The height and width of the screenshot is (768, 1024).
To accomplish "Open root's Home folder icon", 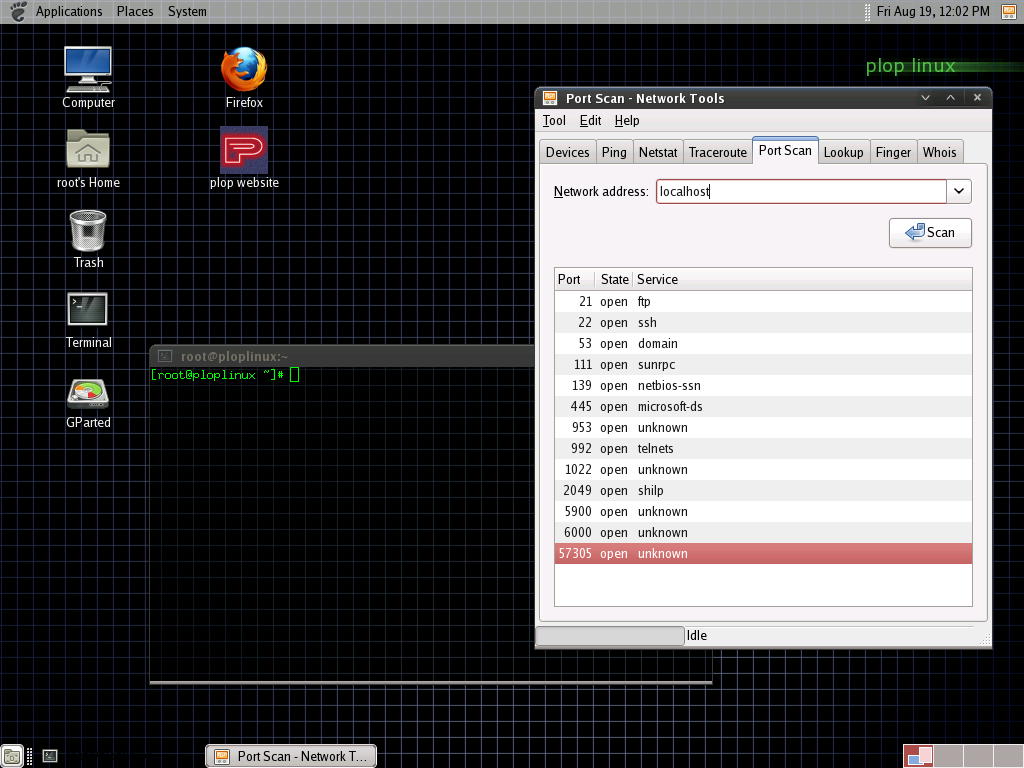I will point(88,158).
